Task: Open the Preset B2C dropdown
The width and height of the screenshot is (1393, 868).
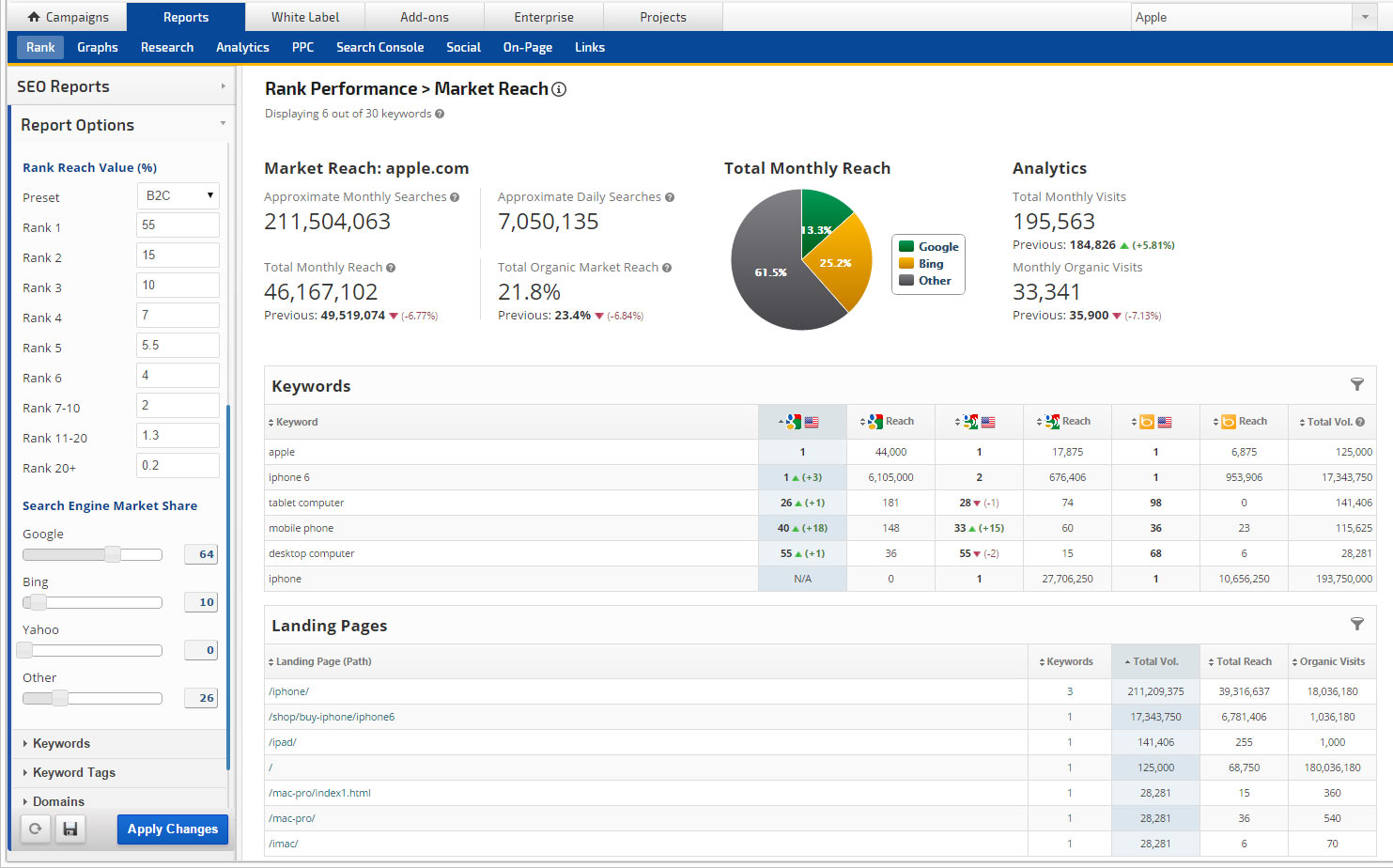Action: pos(178,195)
